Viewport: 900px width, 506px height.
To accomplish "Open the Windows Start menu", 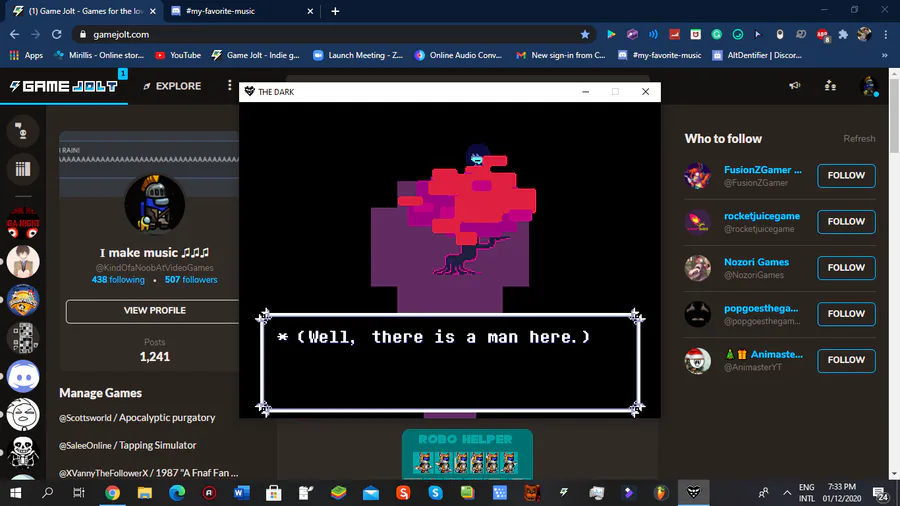I will (15, 493).
